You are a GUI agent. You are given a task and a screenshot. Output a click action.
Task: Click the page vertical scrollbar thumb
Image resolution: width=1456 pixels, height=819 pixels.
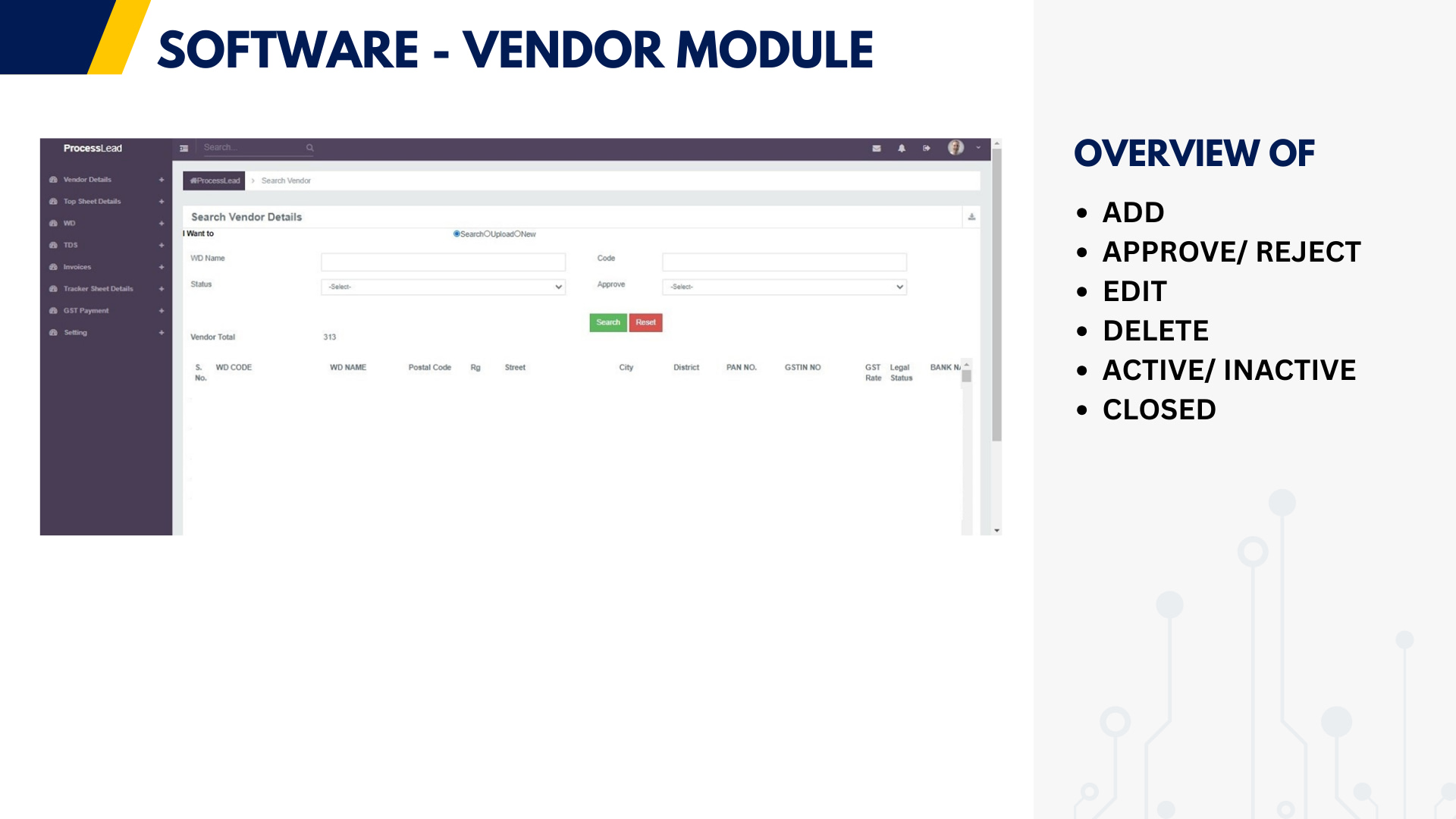coord(996,296)
